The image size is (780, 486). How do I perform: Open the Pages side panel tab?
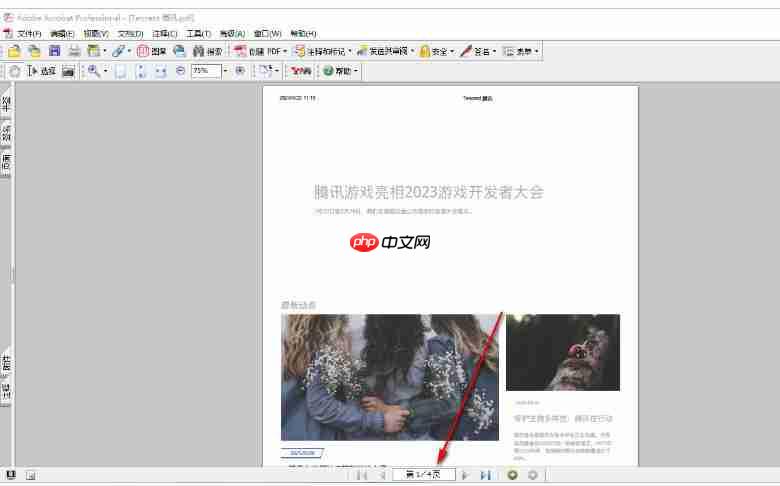tap(6, 164)
